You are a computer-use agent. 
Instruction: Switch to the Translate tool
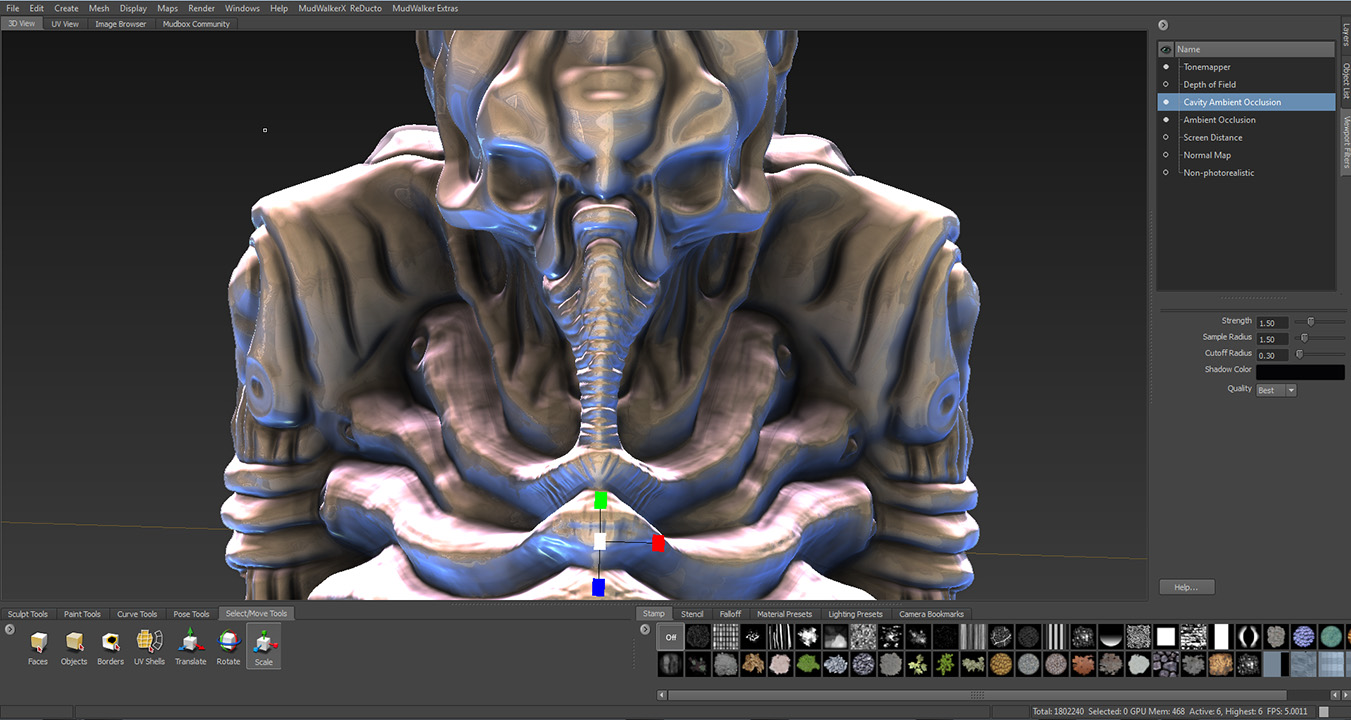point(190,643)
